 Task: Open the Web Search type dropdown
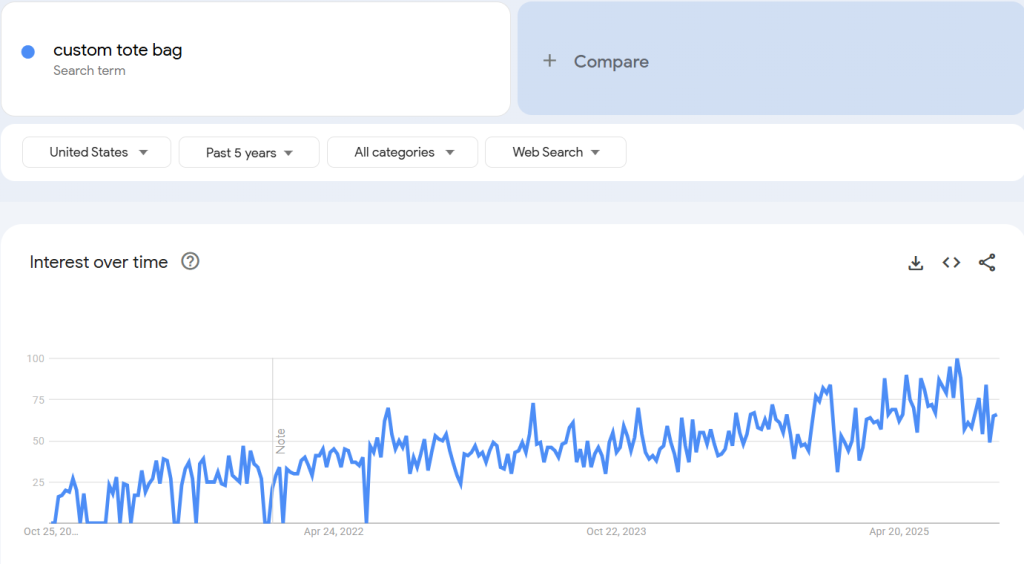coord(556,153)
